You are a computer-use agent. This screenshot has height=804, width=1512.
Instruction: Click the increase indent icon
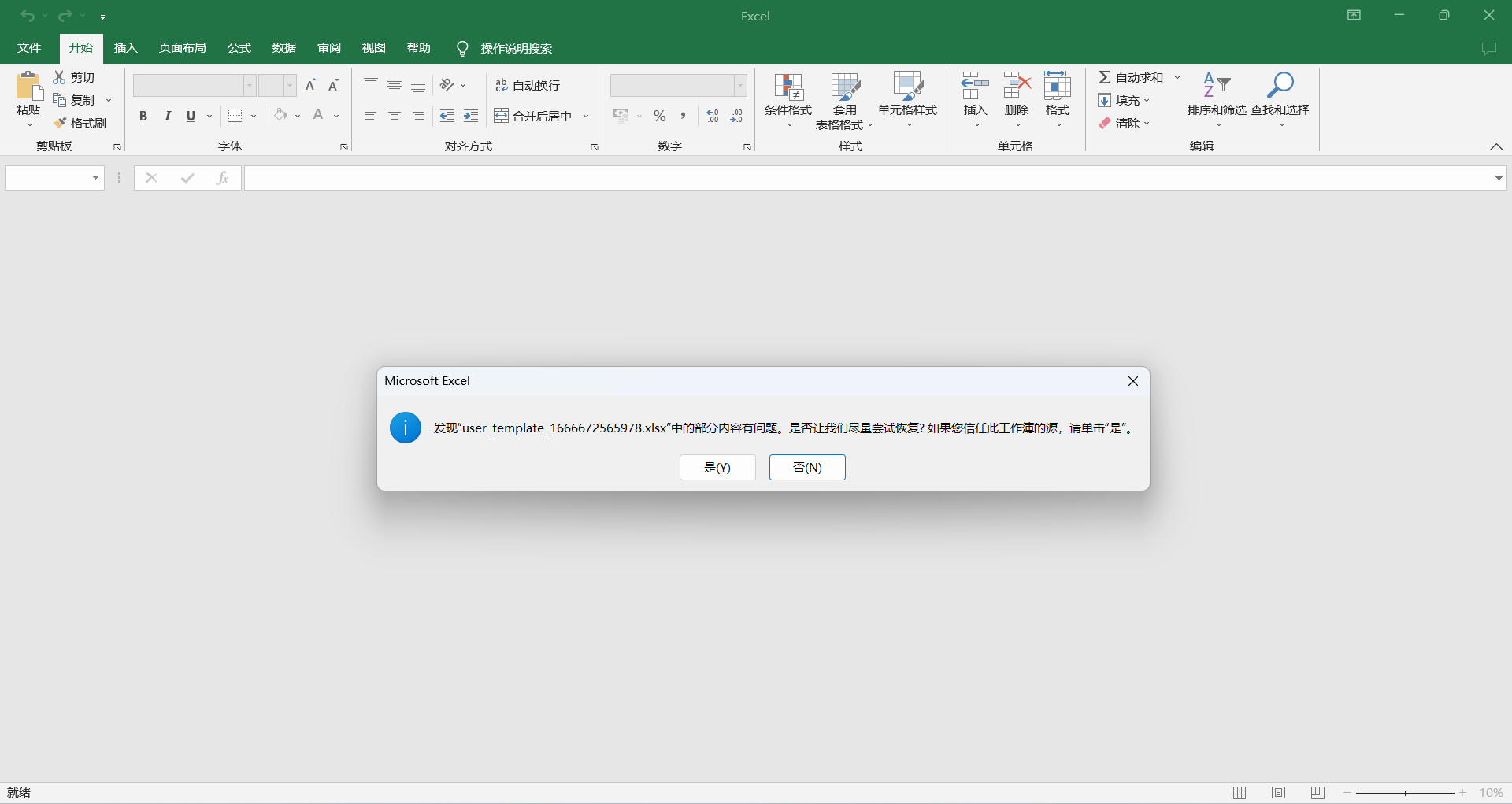click(471, 116)
